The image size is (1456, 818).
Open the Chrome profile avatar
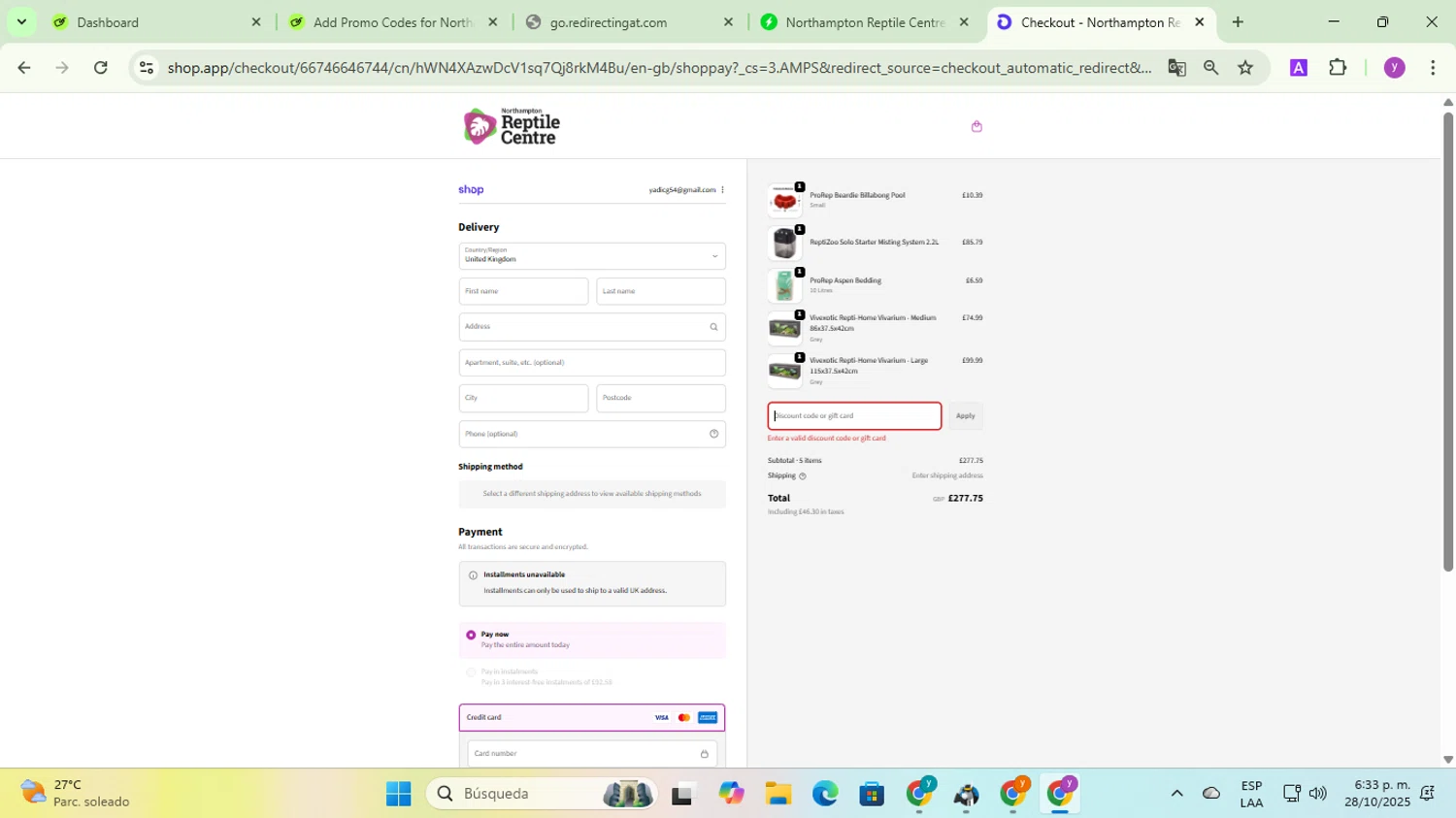[x=1395, y=68]
